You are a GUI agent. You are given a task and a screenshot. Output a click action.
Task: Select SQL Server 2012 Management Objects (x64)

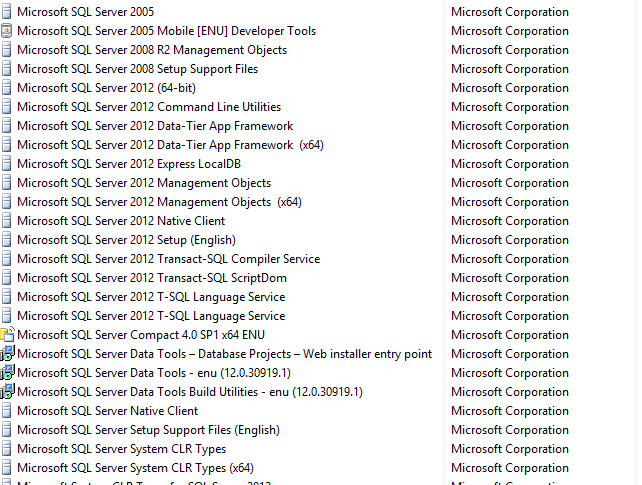coord(159,202)
